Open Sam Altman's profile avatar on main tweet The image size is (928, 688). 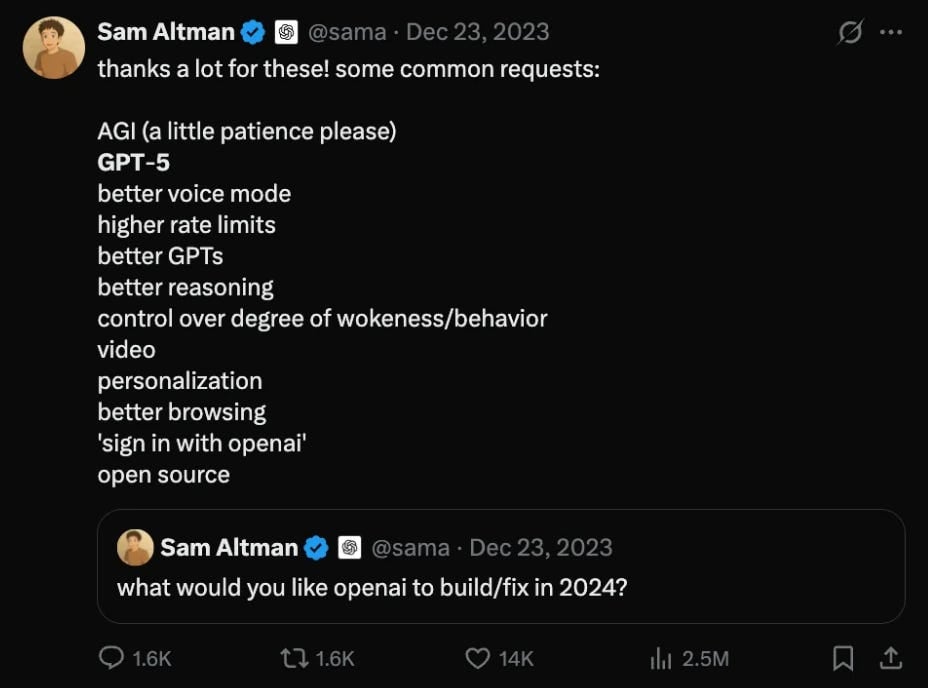[x=53, y=47]
